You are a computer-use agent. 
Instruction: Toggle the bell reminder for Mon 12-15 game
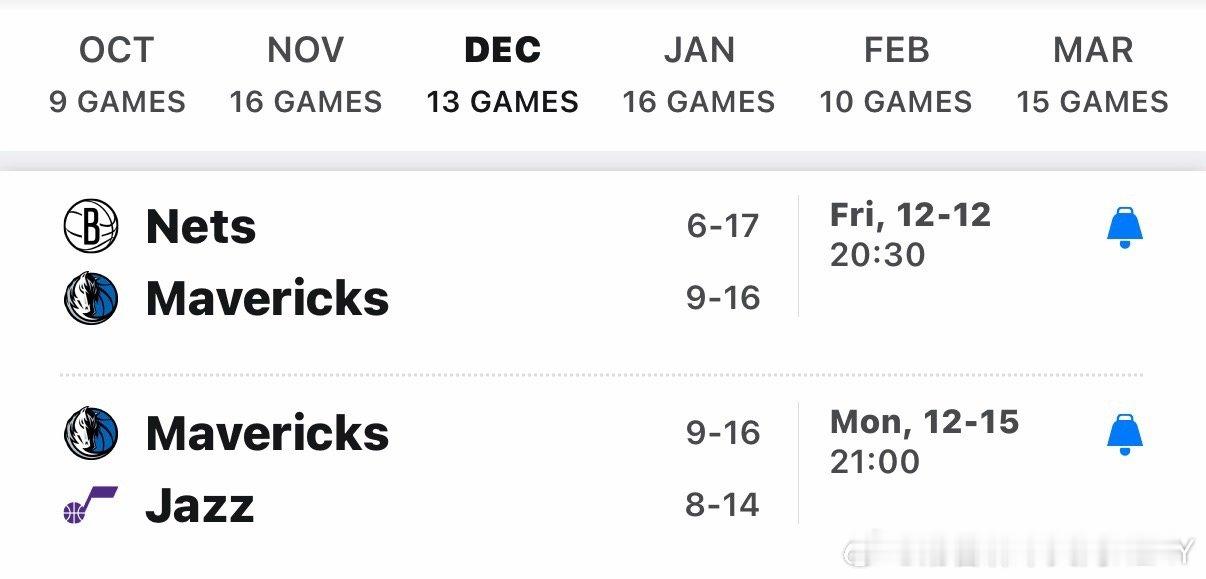tap(1124, 435)
